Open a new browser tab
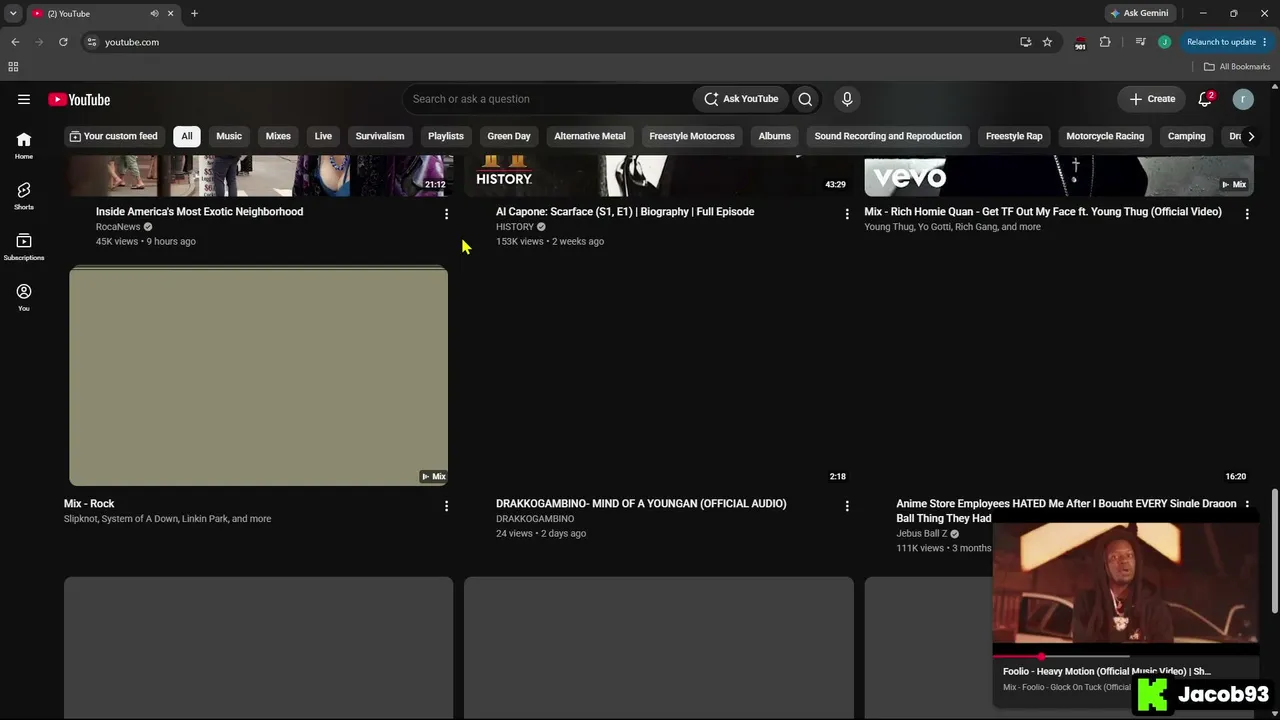The height and width of the screenshot is (720, 1280). click(194, 14)
